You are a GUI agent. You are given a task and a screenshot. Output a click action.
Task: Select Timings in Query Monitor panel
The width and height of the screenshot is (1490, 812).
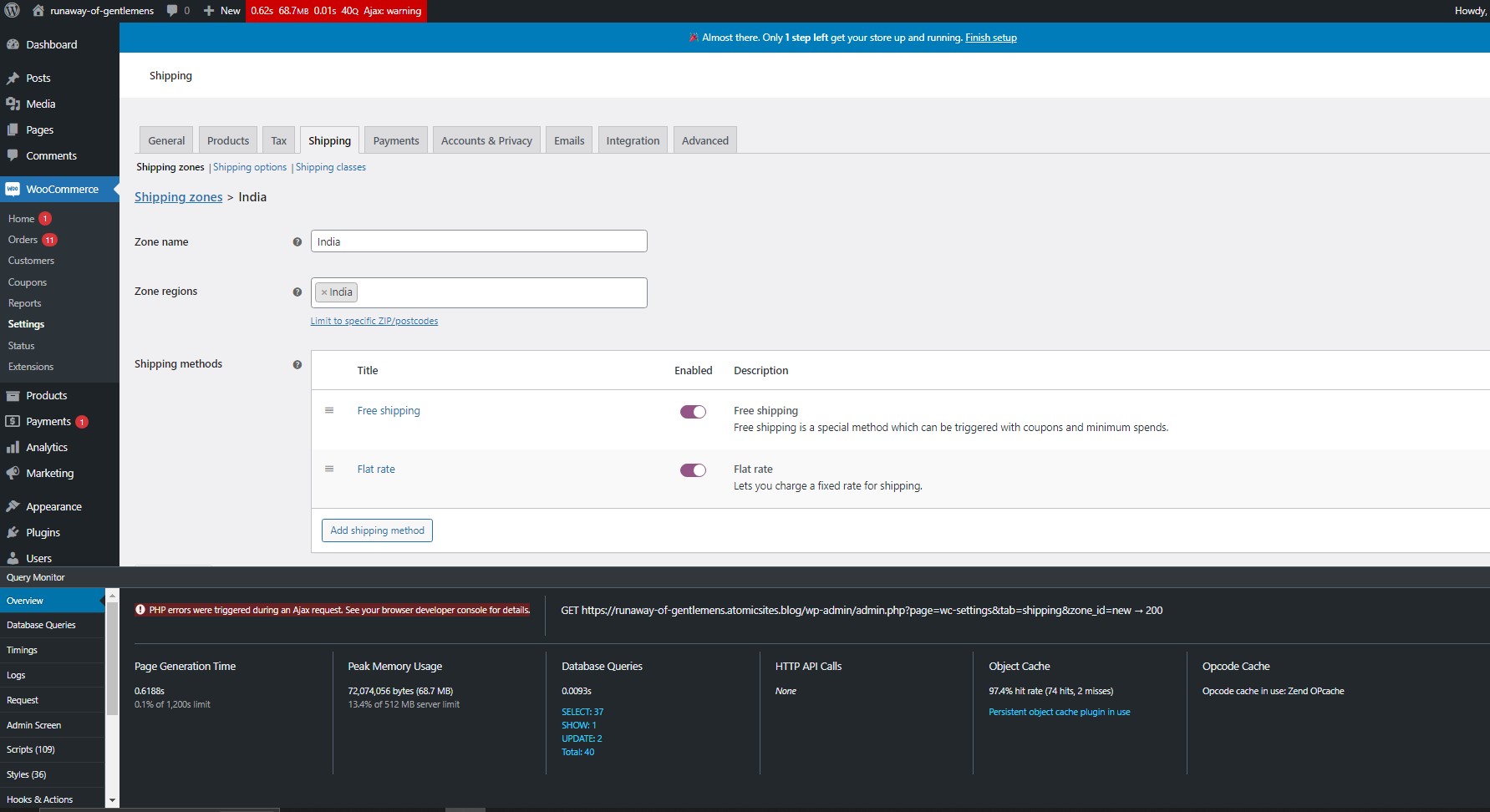(52, 650)
